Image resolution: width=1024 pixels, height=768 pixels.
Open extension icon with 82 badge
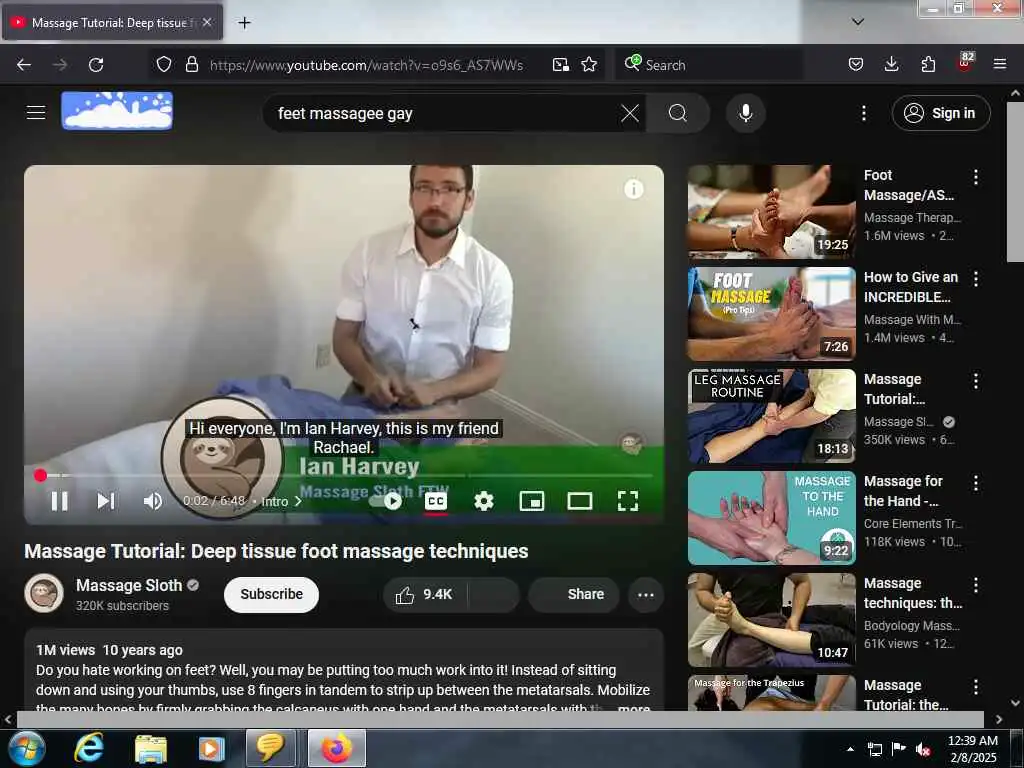tap(965, 63)
